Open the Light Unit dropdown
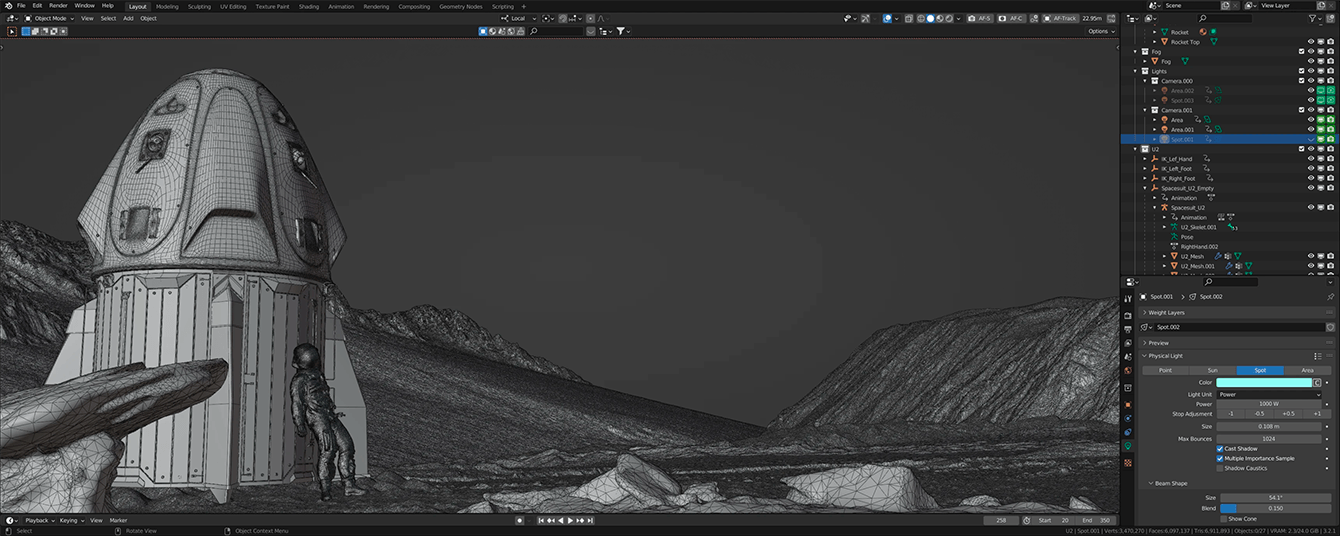 tap(1268, 394)
